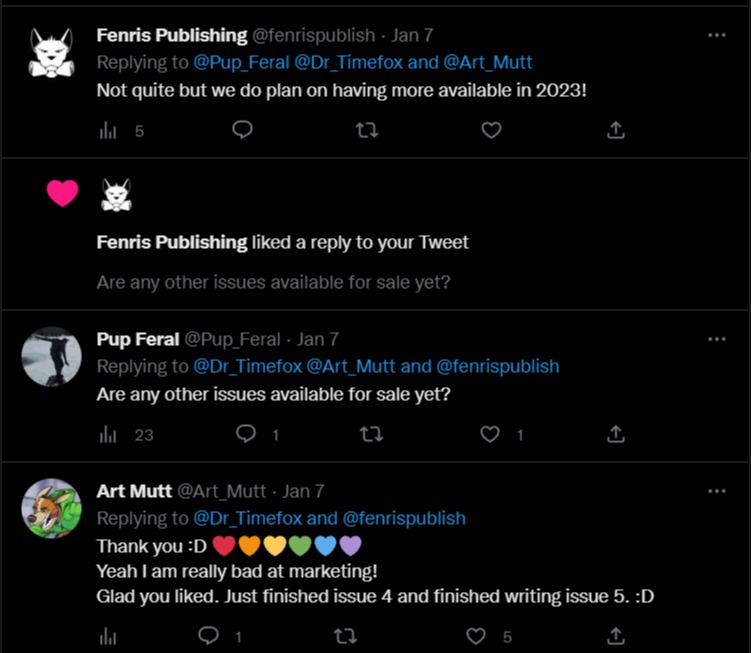Like Pup Feral's tweet about issues
751x653 pixels.
490,434
